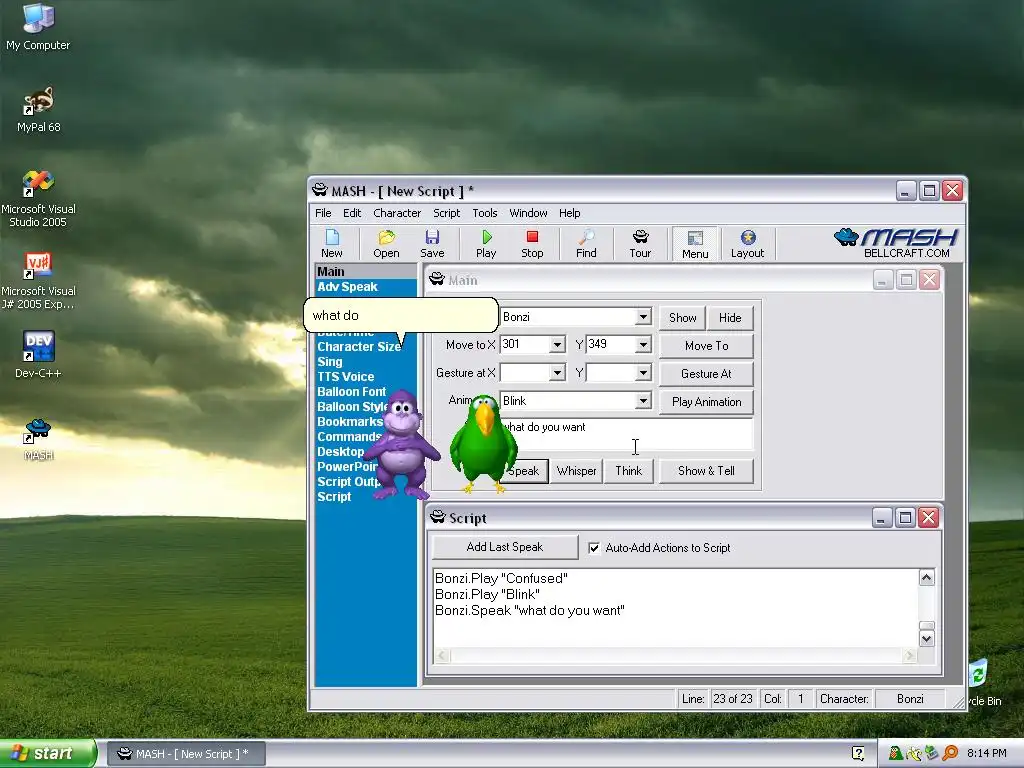Play the script with the green Play icon

[x=486, y=244]
